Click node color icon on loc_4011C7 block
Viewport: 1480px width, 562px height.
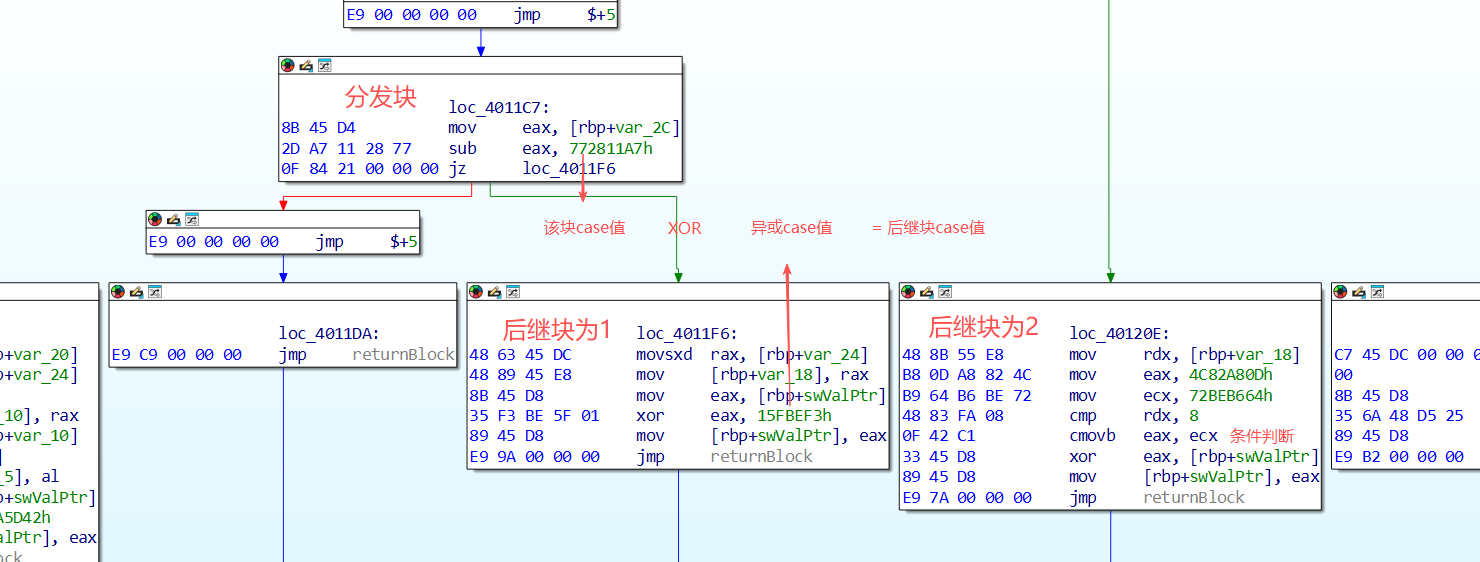[x=287, y=65]
